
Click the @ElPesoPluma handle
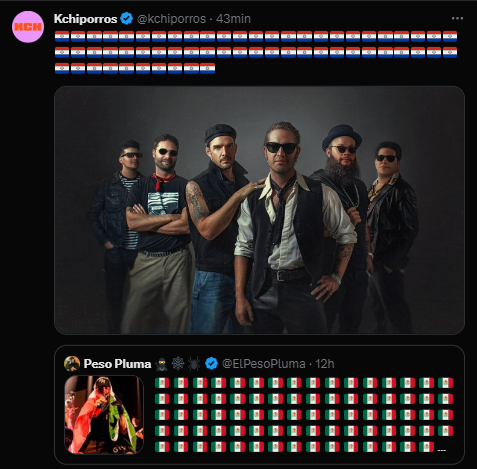[x=264, y=364]
